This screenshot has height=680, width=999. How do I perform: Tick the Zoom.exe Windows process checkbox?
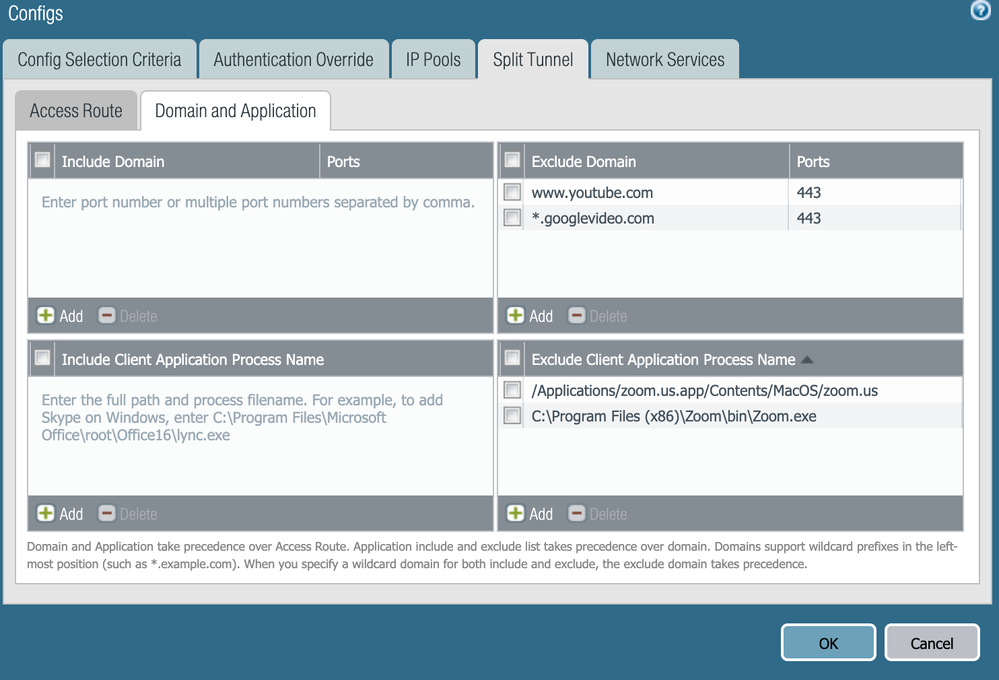tap(512, 416)
